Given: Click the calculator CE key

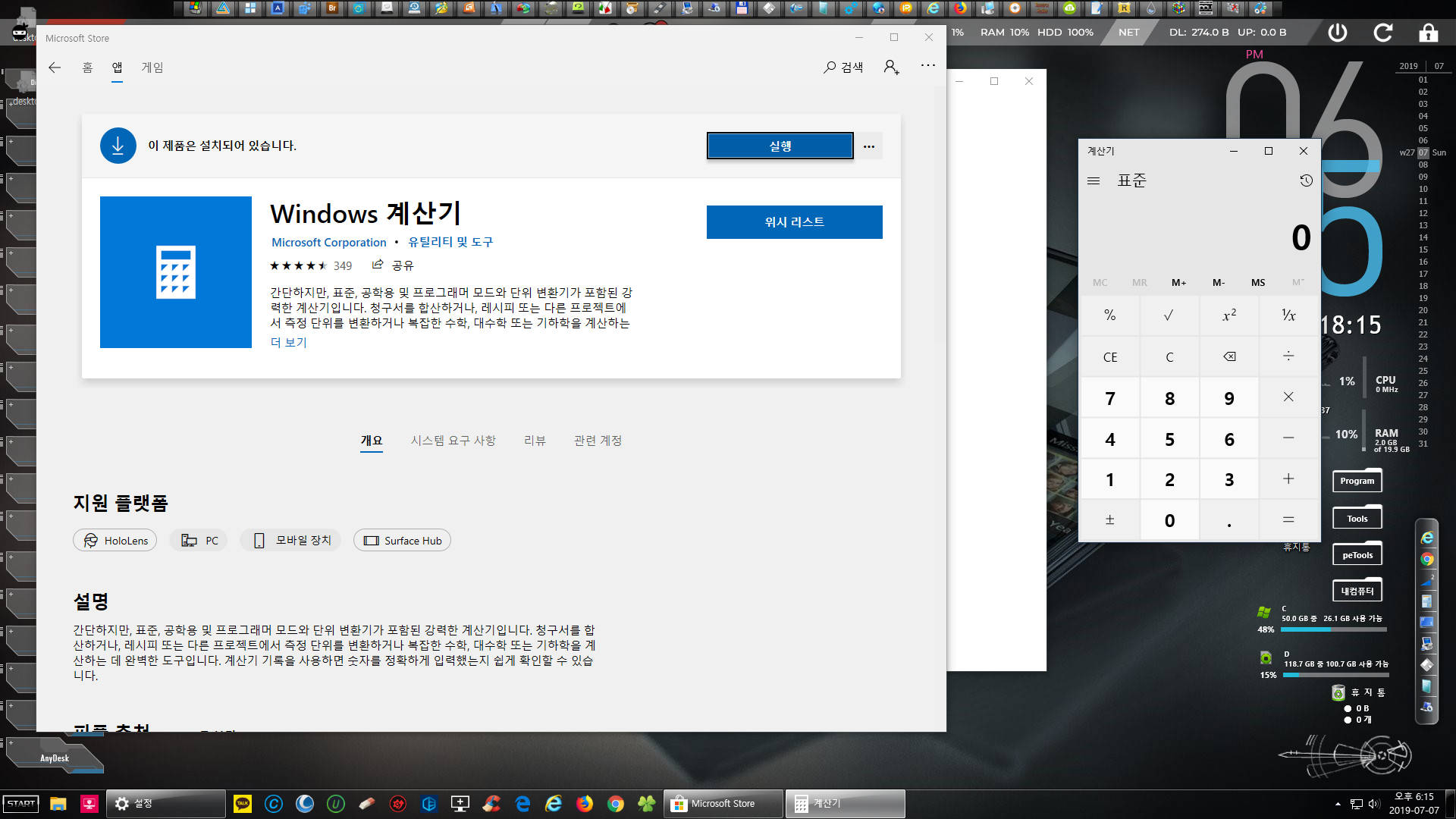Looking at the screenshot, I should (1109, 356).
